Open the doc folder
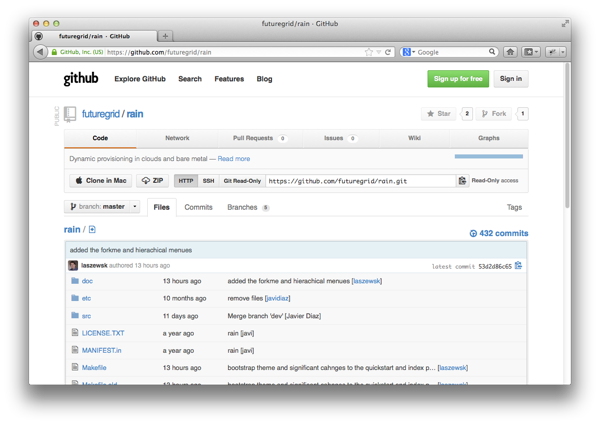 [x=87, y=281]
